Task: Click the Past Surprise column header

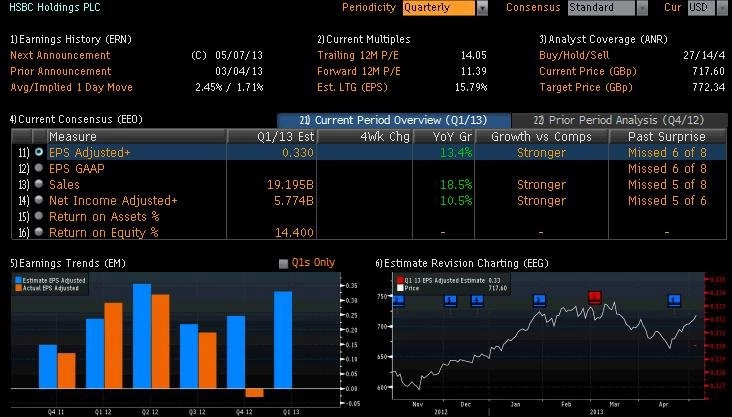Action: (667, 136)
